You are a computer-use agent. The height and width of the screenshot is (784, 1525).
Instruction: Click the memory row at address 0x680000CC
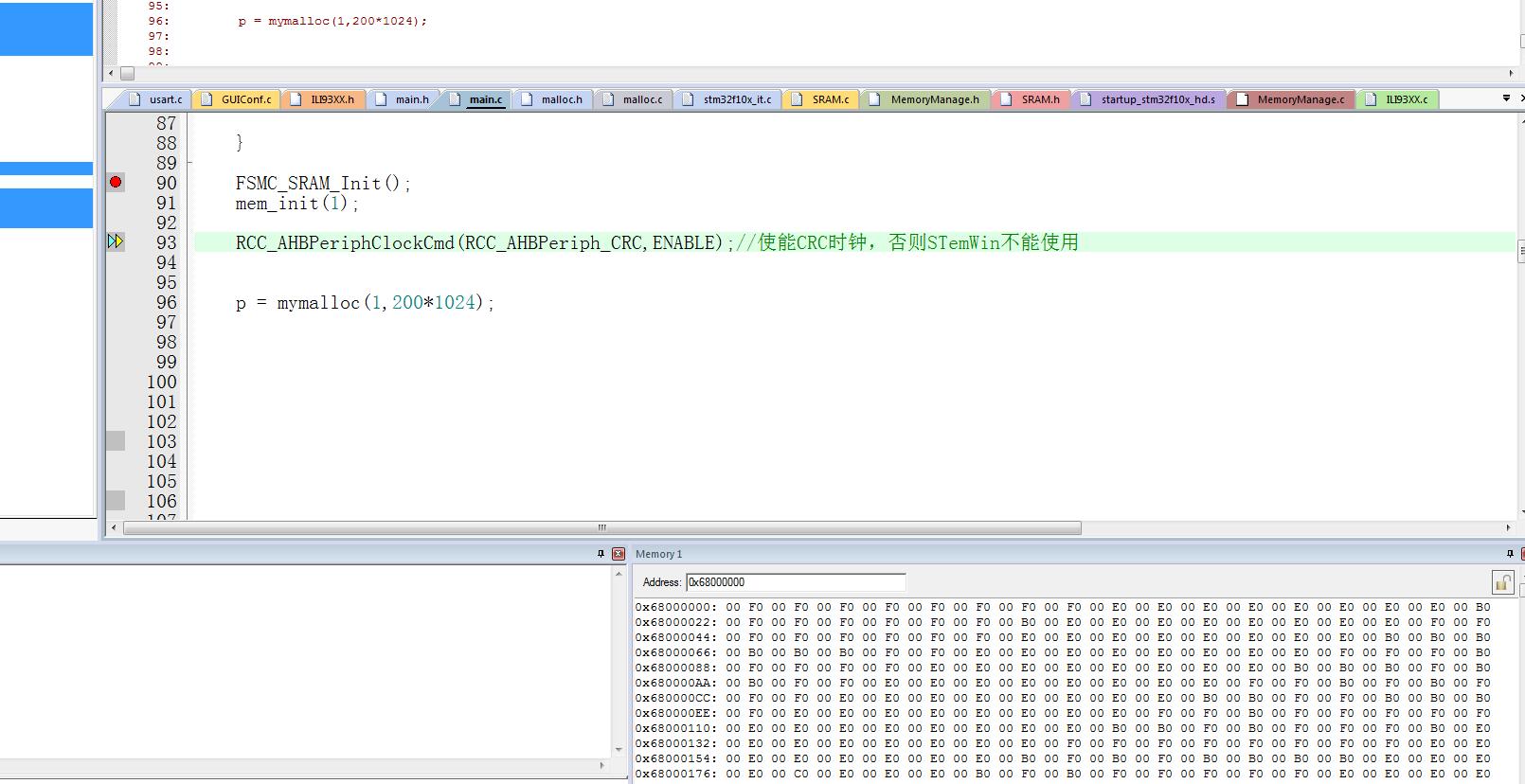1063,698
